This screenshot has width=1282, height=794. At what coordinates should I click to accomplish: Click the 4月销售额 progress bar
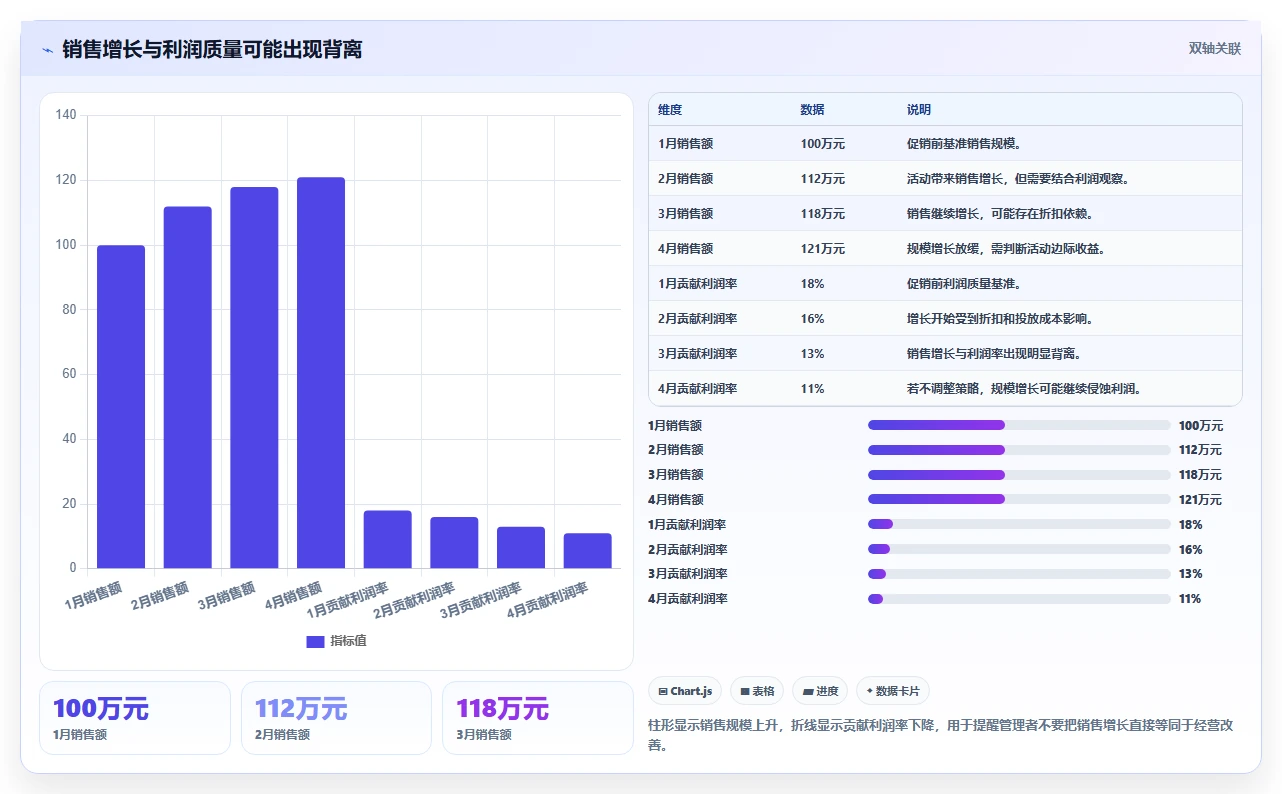[1019, 499]
